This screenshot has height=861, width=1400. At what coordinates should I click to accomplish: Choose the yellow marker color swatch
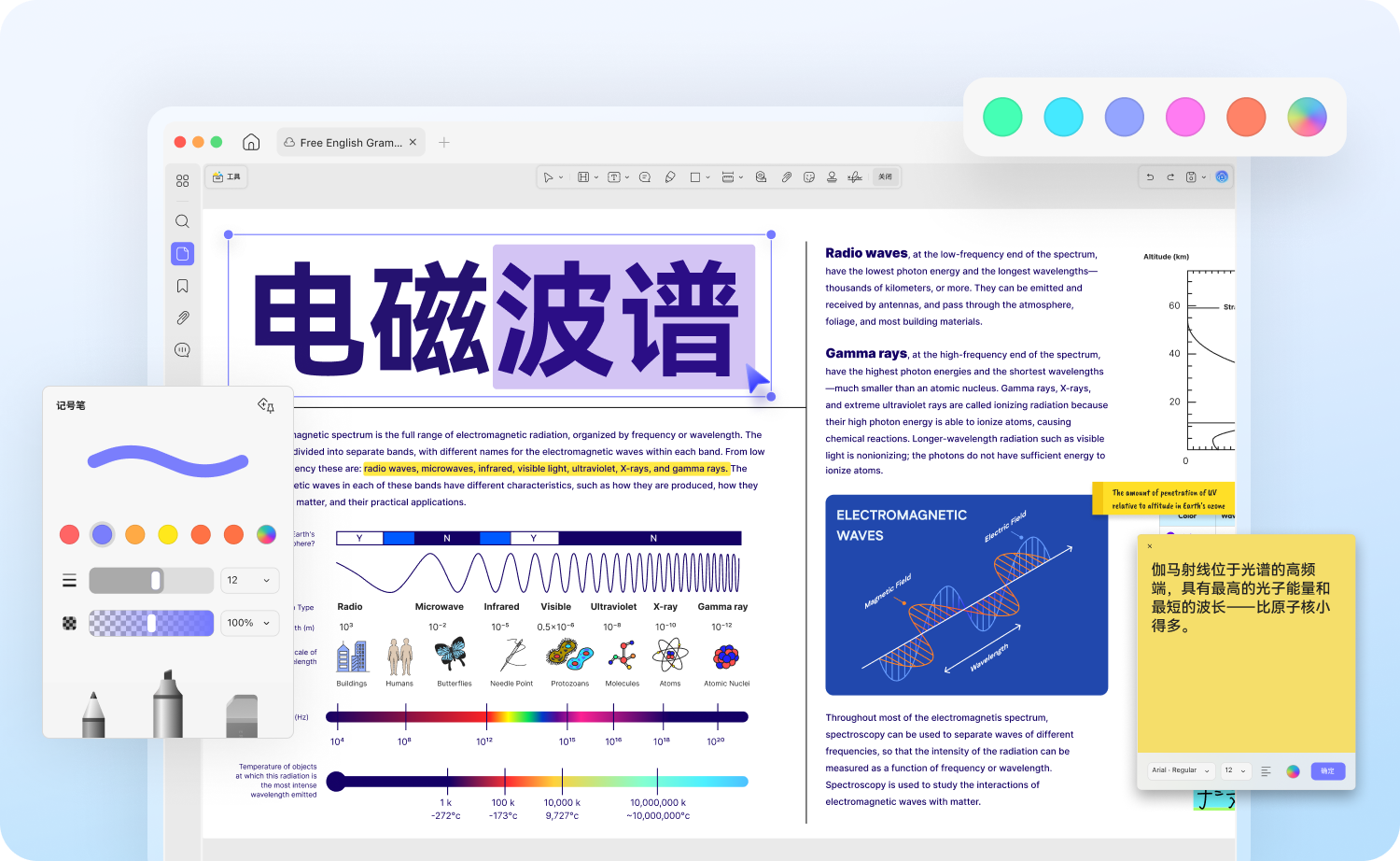click(168, 534)
